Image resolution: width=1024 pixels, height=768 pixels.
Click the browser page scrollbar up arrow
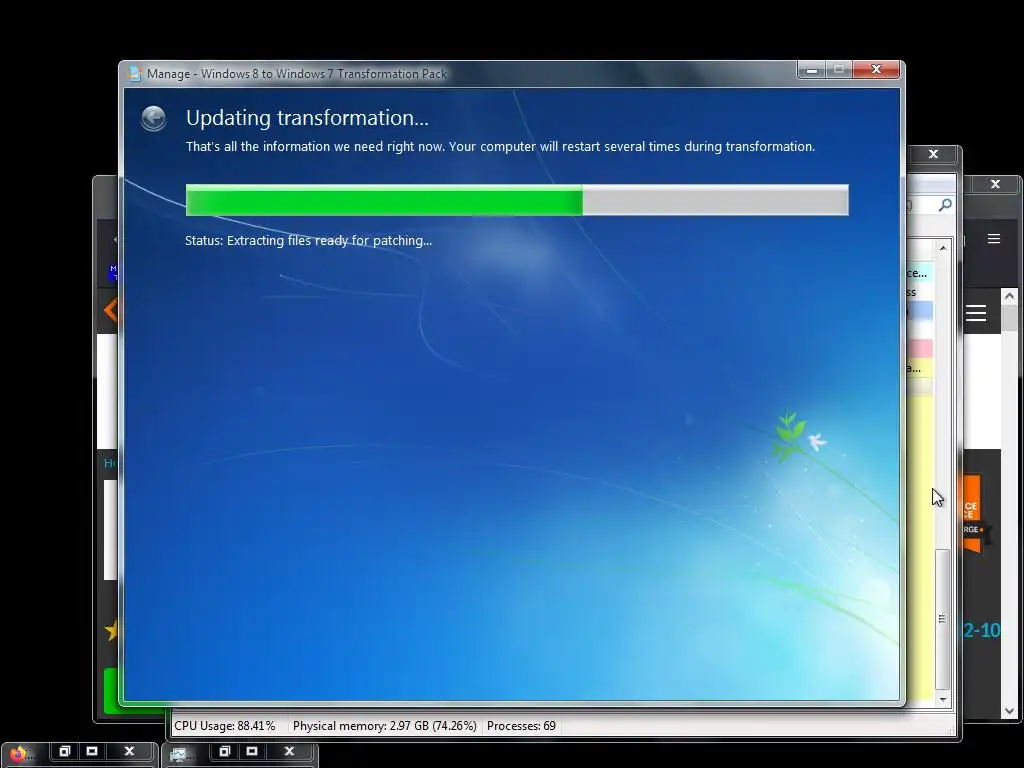1009,296
